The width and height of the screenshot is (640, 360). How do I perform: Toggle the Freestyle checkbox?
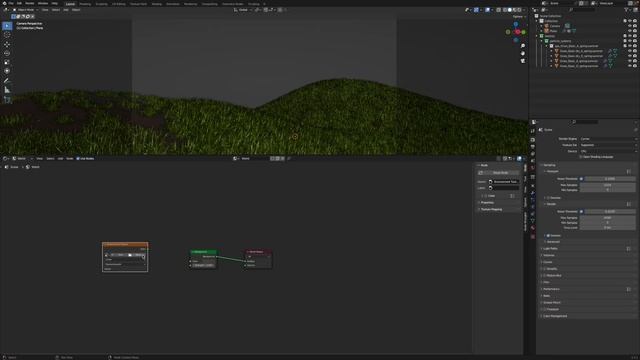point(545,309)
